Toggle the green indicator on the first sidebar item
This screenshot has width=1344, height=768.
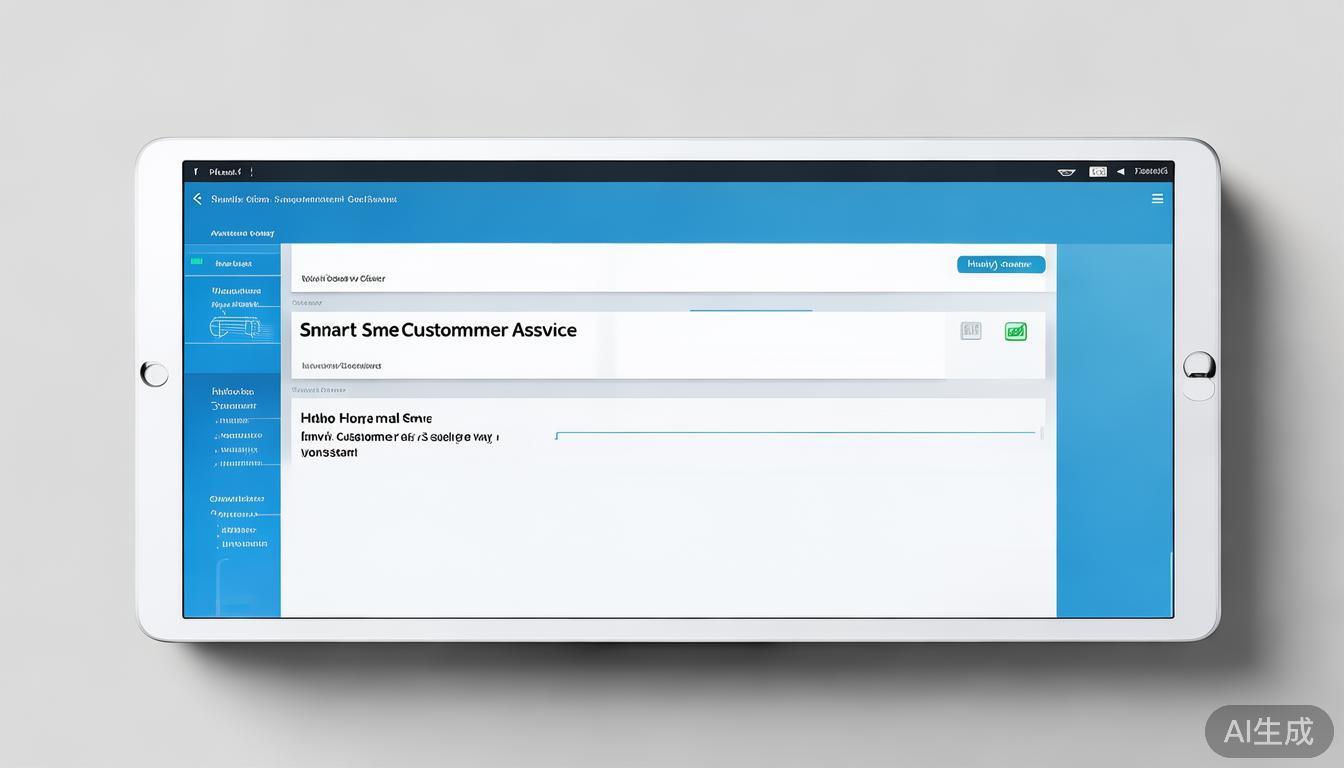197,262
